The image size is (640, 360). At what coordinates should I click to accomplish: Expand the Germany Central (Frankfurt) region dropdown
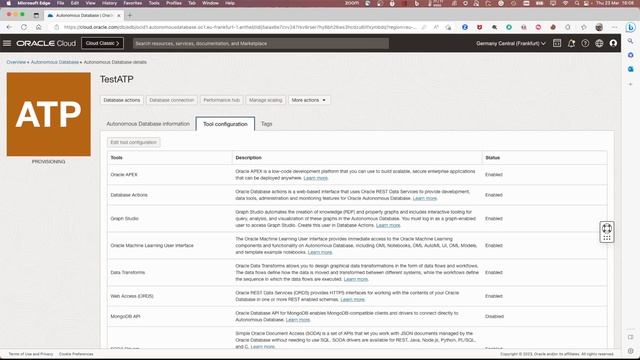[511, 43]
